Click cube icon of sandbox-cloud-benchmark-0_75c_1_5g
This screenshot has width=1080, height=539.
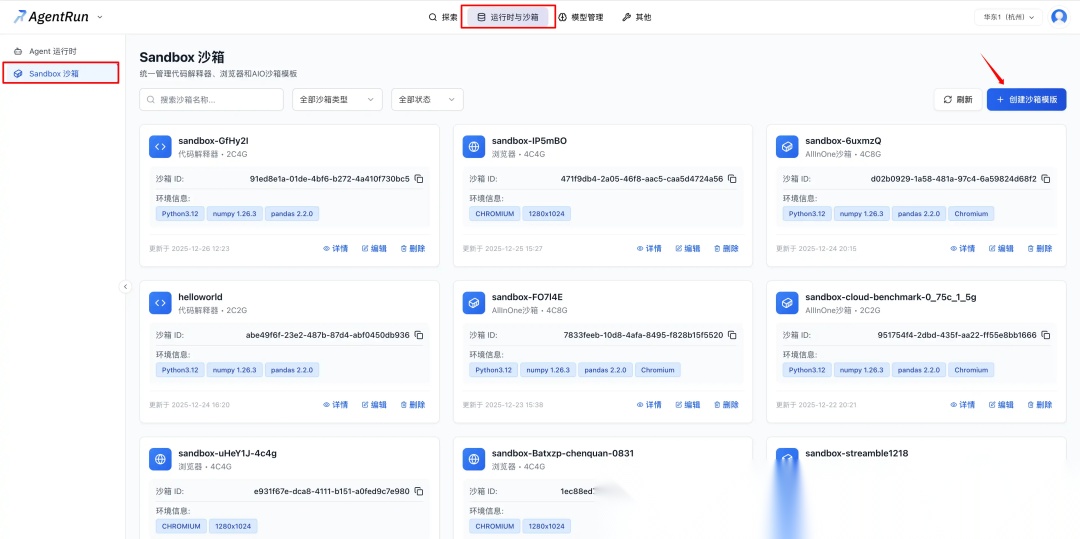tap(787, 303)
